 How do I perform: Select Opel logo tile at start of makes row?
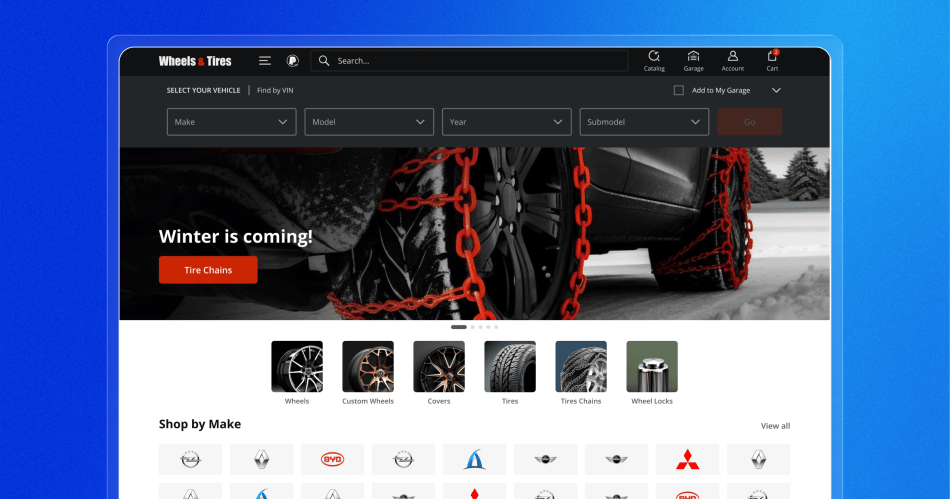pyautogui.click(x=190, y=459)
